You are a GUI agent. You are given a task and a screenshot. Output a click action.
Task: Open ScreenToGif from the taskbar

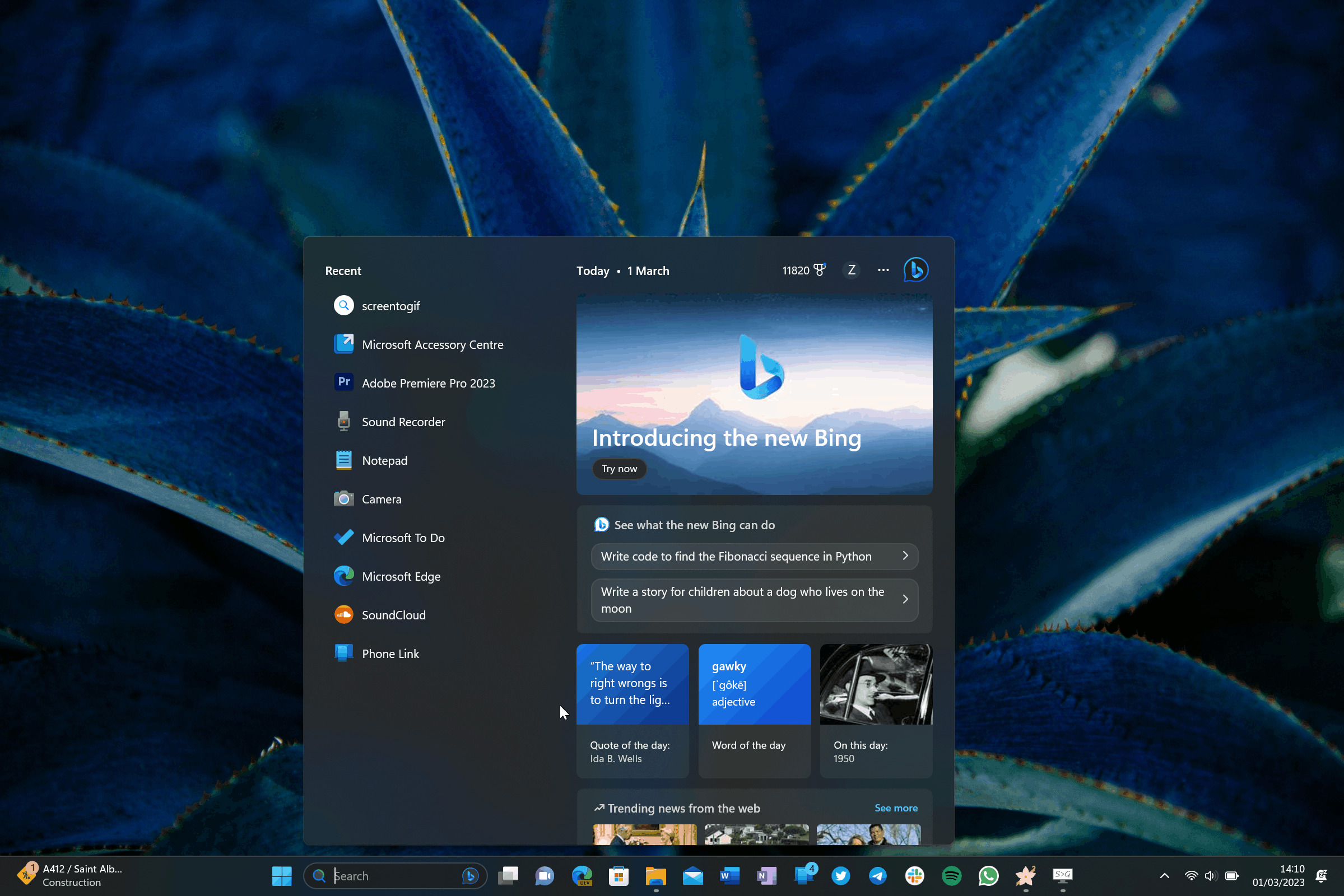1062,875
